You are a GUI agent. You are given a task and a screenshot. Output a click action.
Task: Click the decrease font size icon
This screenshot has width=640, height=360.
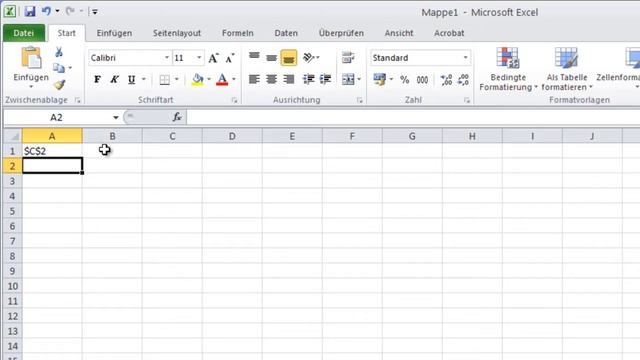[x=230, y=58]
